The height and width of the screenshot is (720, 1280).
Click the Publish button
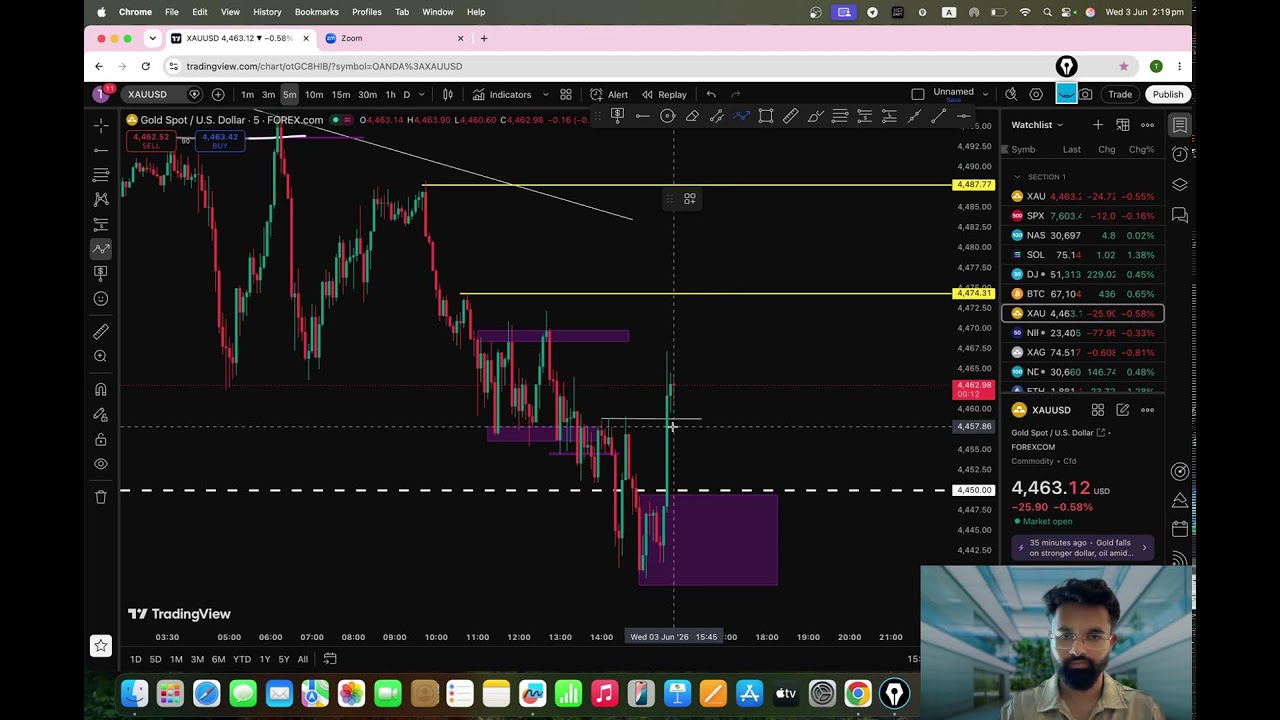pos(1167,94)
